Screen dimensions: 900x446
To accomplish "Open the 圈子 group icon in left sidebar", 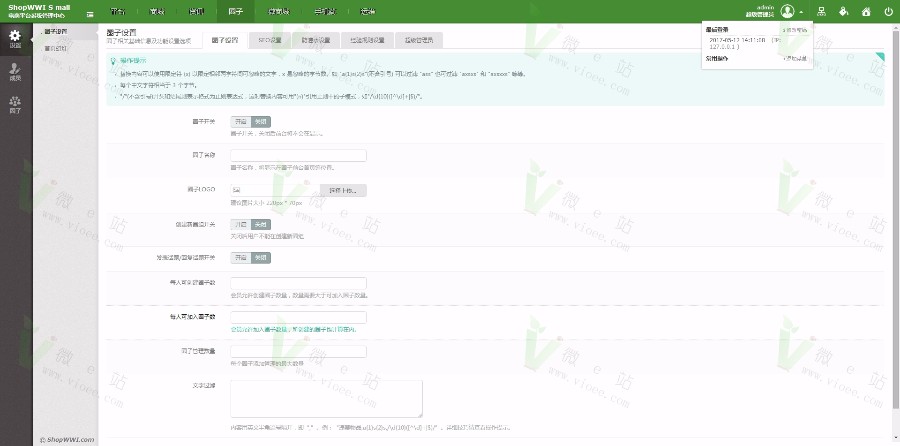I will pyautogui.click(x=15, y=104).
